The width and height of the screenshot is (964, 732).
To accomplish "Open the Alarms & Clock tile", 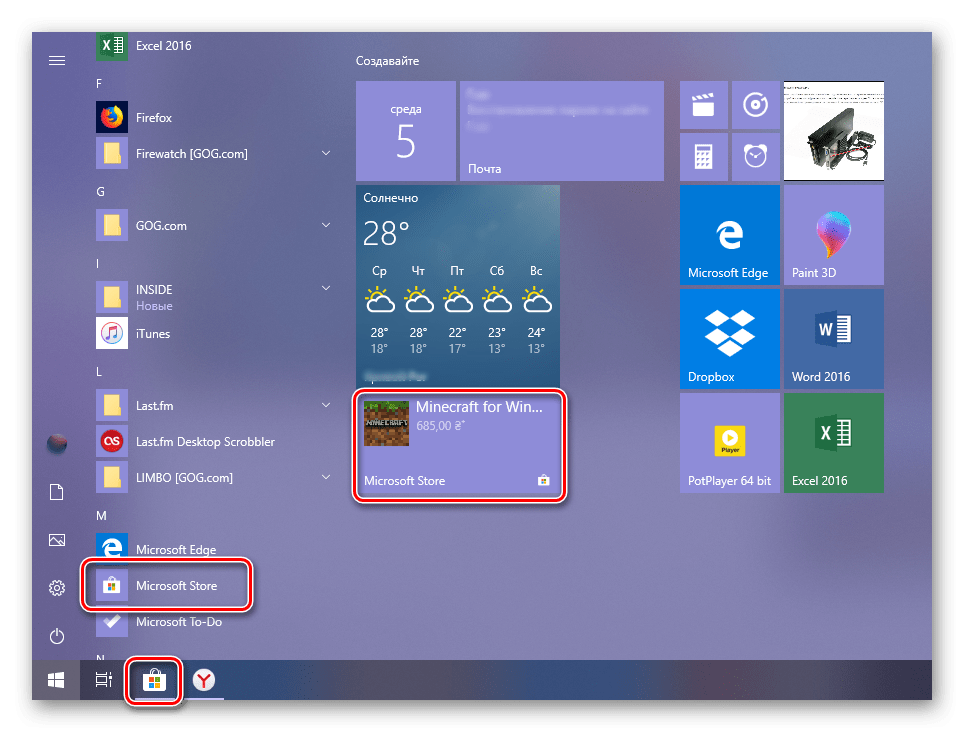I will (756, 157).
